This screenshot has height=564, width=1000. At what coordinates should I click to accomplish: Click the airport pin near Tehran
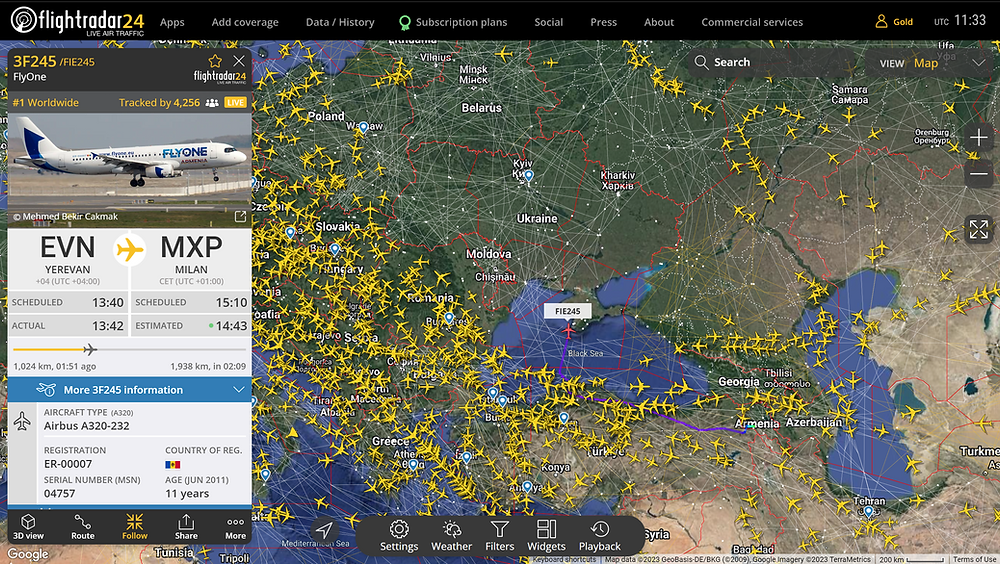(x=869, y=512)
